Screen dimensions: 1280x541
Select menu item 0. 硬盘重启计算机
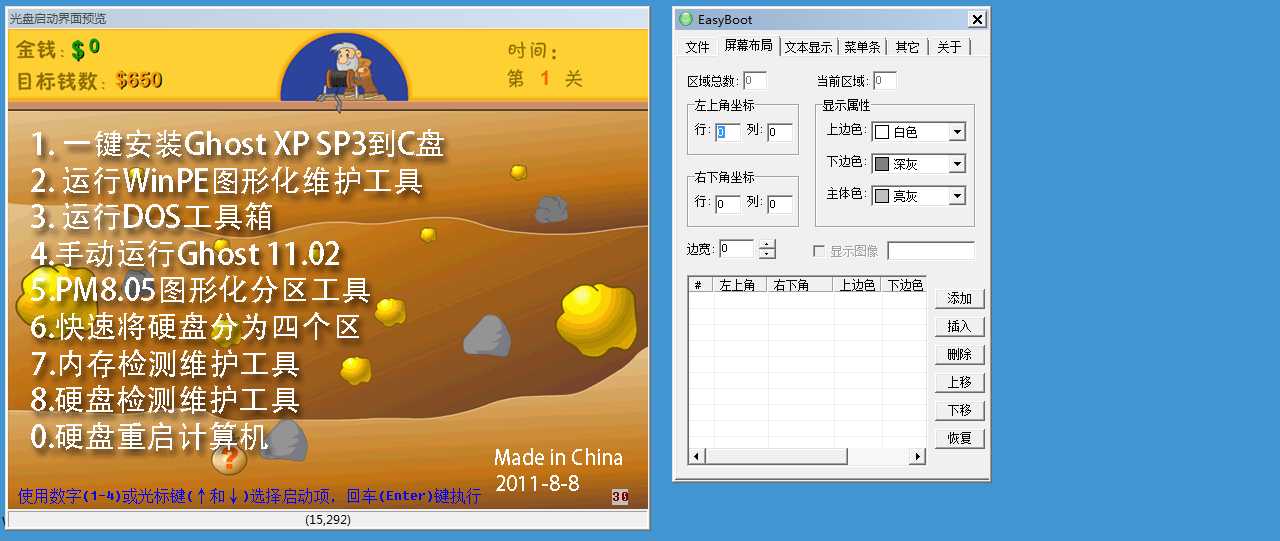coord(150,437)
